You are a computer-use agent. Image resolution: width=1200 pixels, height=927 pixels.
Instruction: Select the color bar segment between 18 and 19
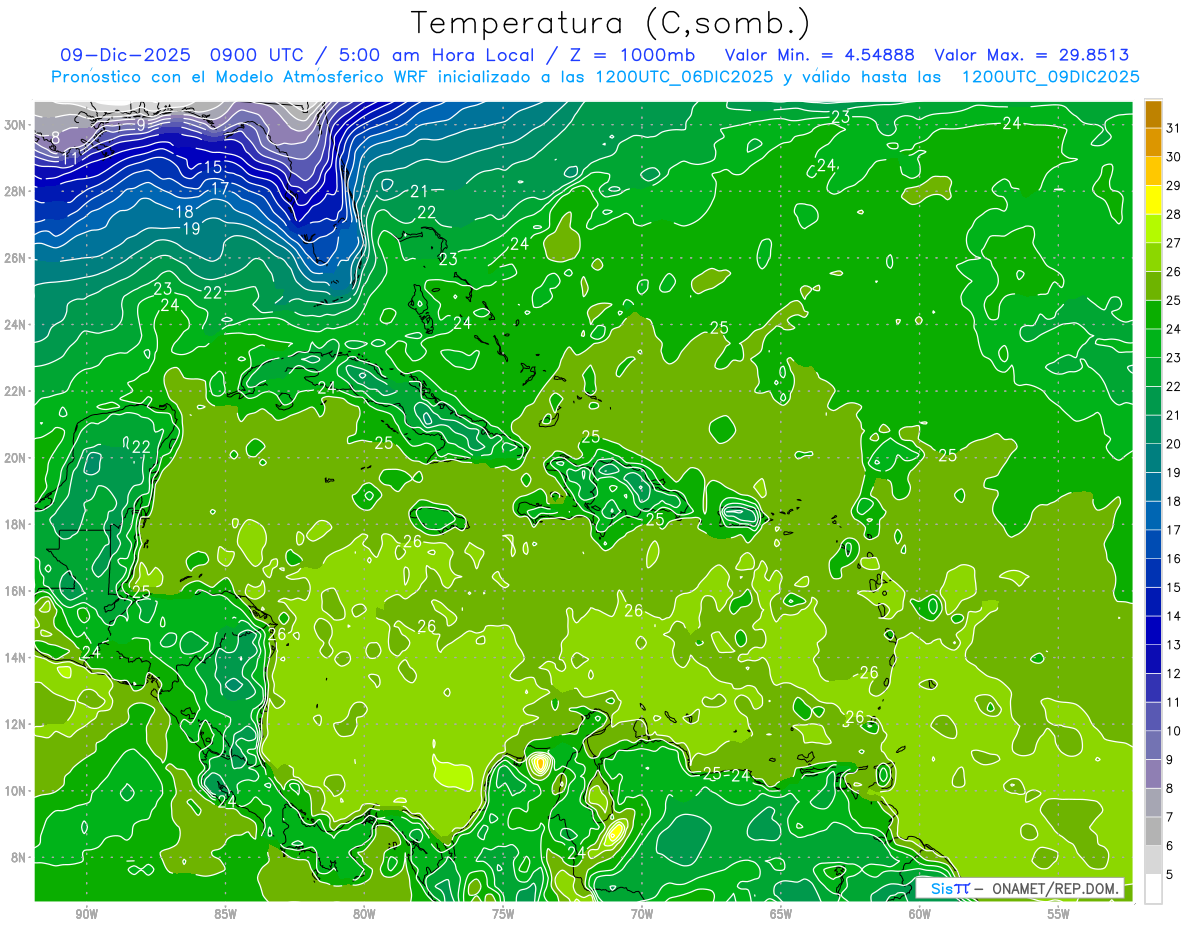pyautogui.click(x=1153, y=487)
